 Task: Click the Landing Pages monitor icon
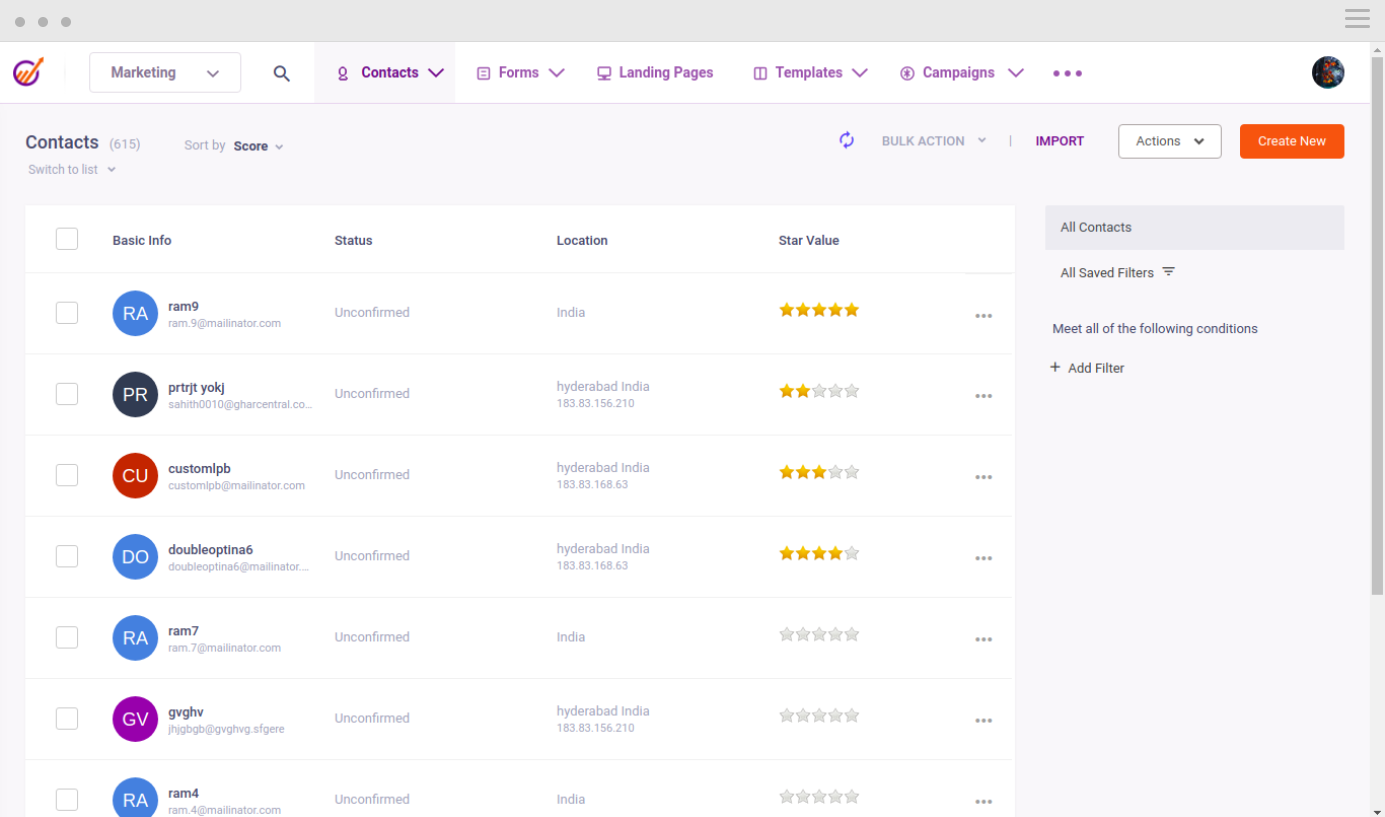(604, 73)
